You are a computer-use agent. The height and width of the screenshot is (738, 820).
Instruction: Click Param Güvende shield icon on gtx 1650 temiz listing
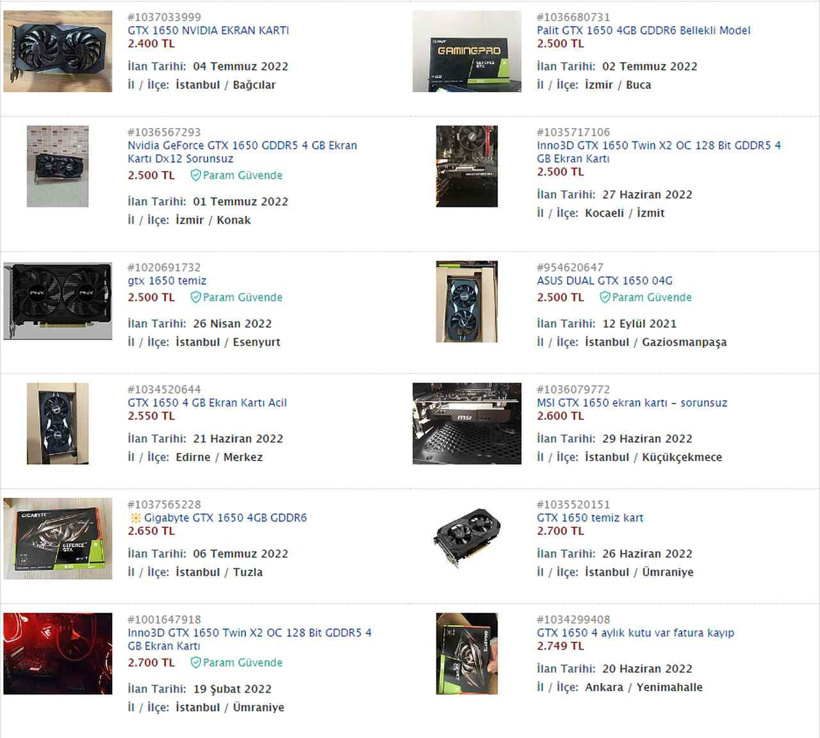tap(196, 297)
